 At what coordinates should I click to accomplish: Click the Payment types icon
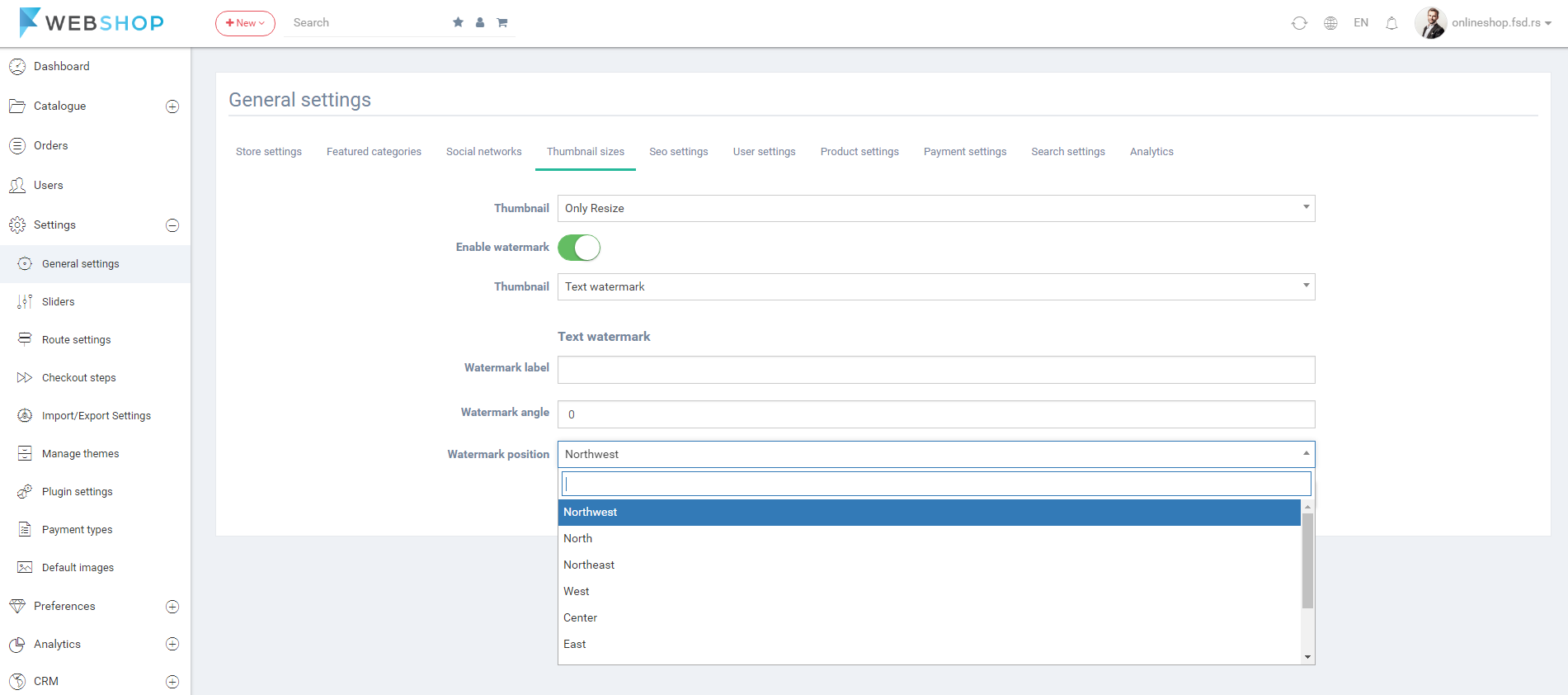point(26,530)
